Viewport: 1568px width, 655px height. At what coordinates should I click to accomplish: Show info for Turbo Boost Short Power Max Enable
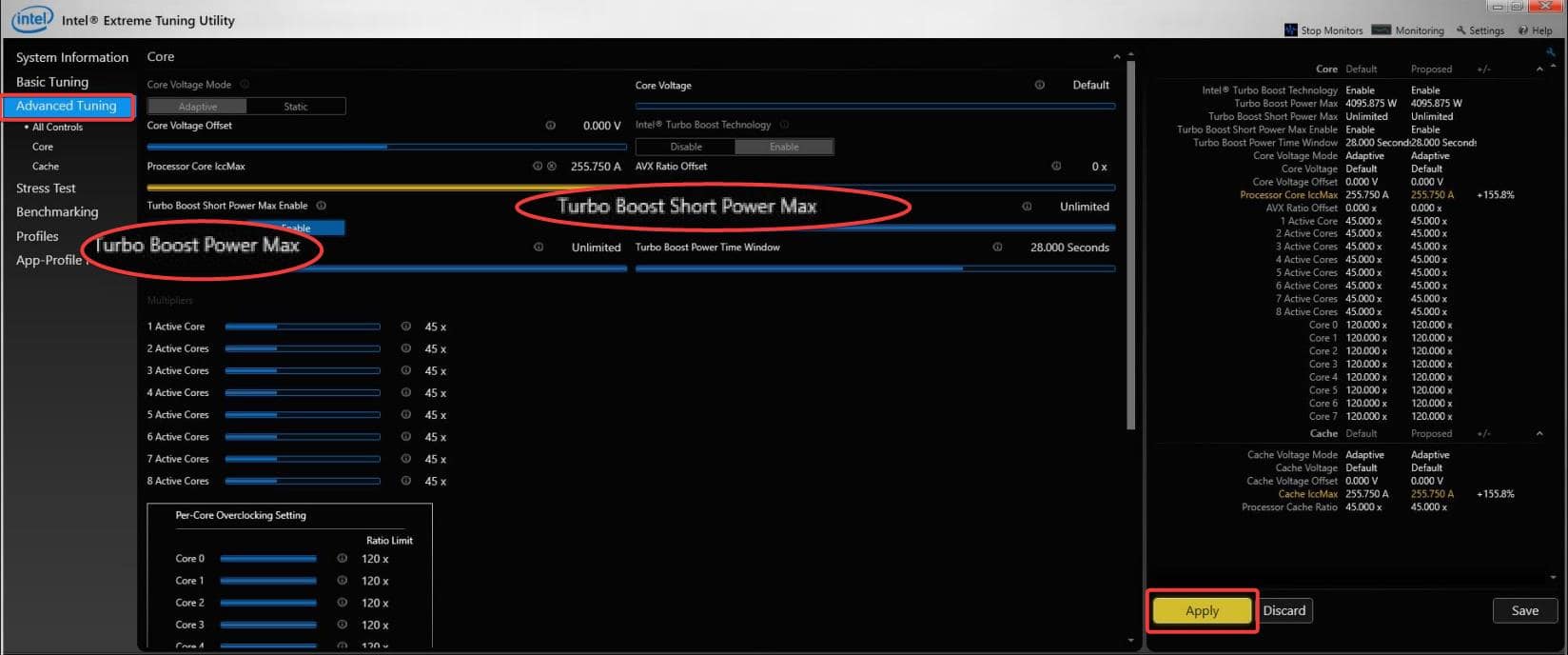point(322,206)
